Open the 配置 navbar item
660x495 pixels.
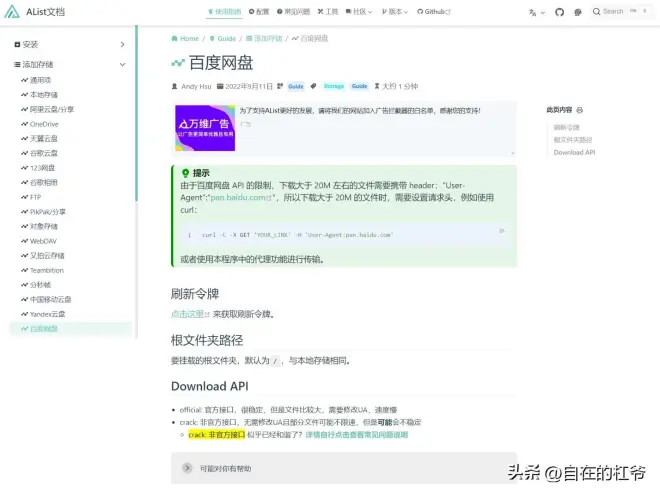pyautogui.click(x=259, y=12)
